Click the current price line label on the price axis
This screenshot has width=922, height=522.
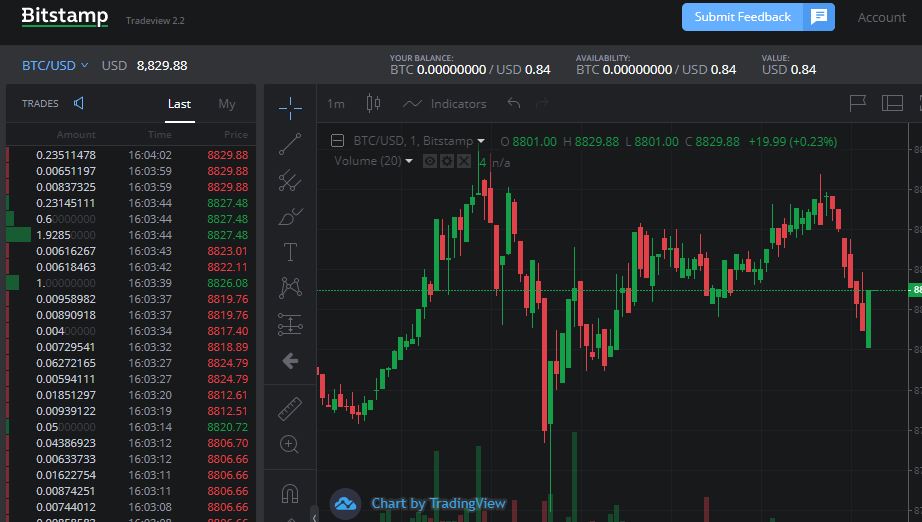coord(916,290)
